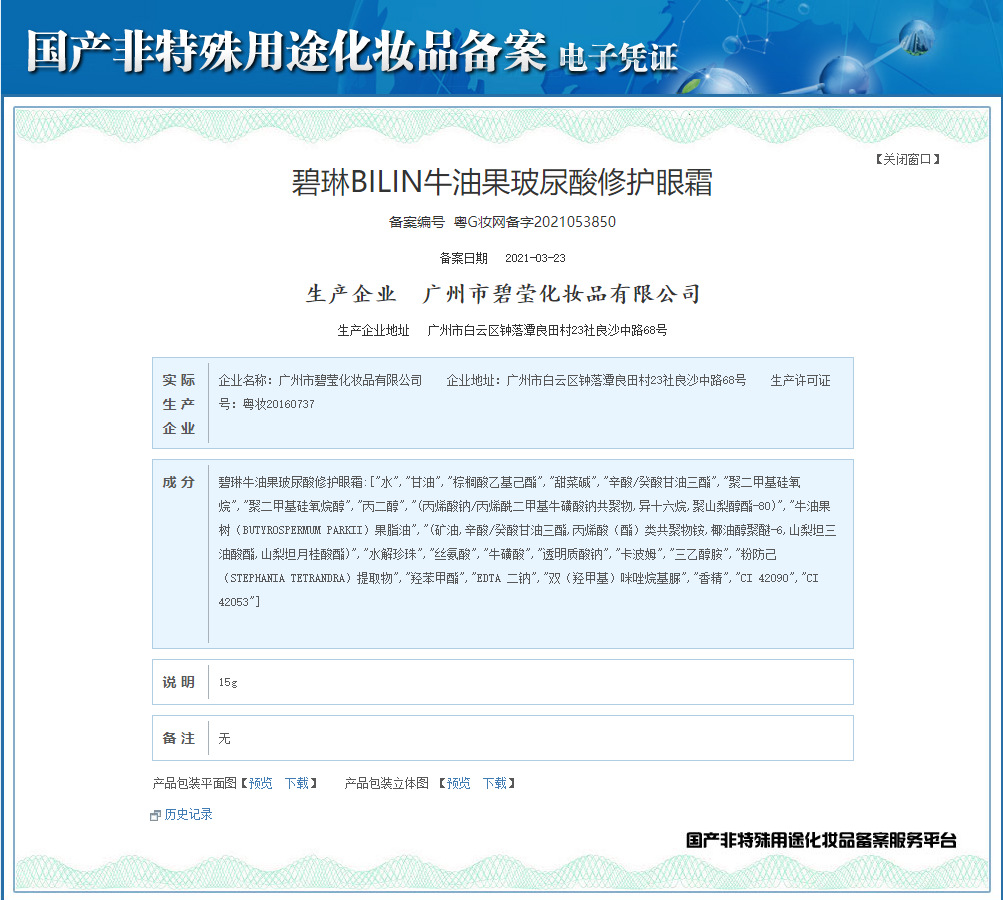This screenshot has width=1003, height=900.
Task: Click the 电子凭证 text in the banner
Action: [618, 56]
